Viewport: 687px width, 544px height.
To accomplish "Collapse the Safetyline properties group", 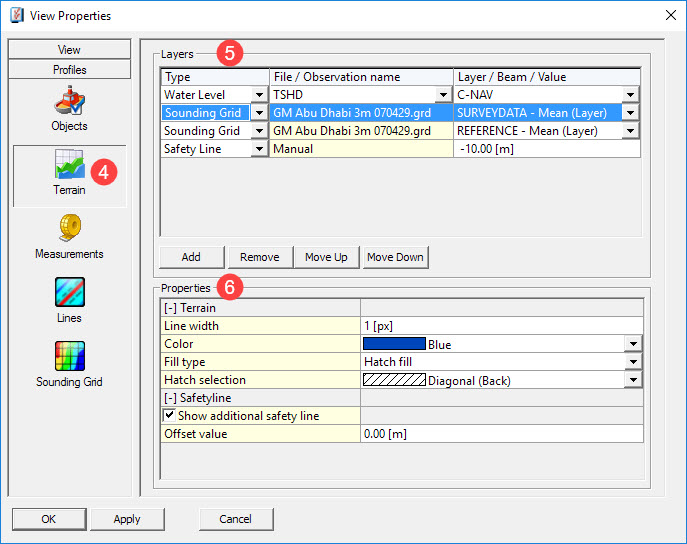I will tap(170, 398).
